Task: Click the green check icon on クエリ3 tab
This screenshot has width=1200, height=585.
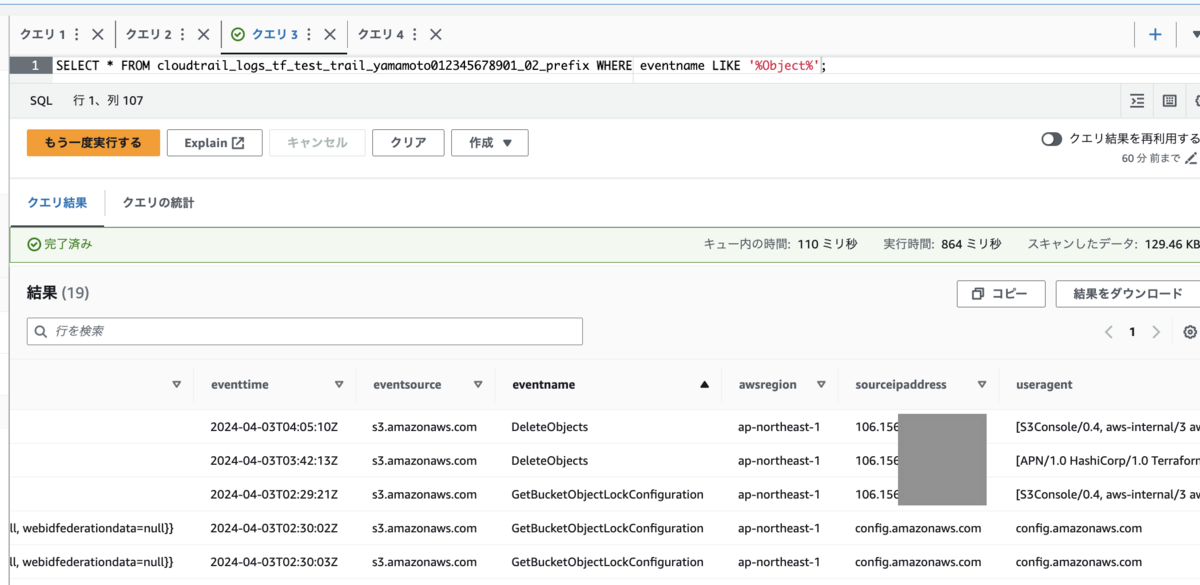Action: tap(238, 34)
